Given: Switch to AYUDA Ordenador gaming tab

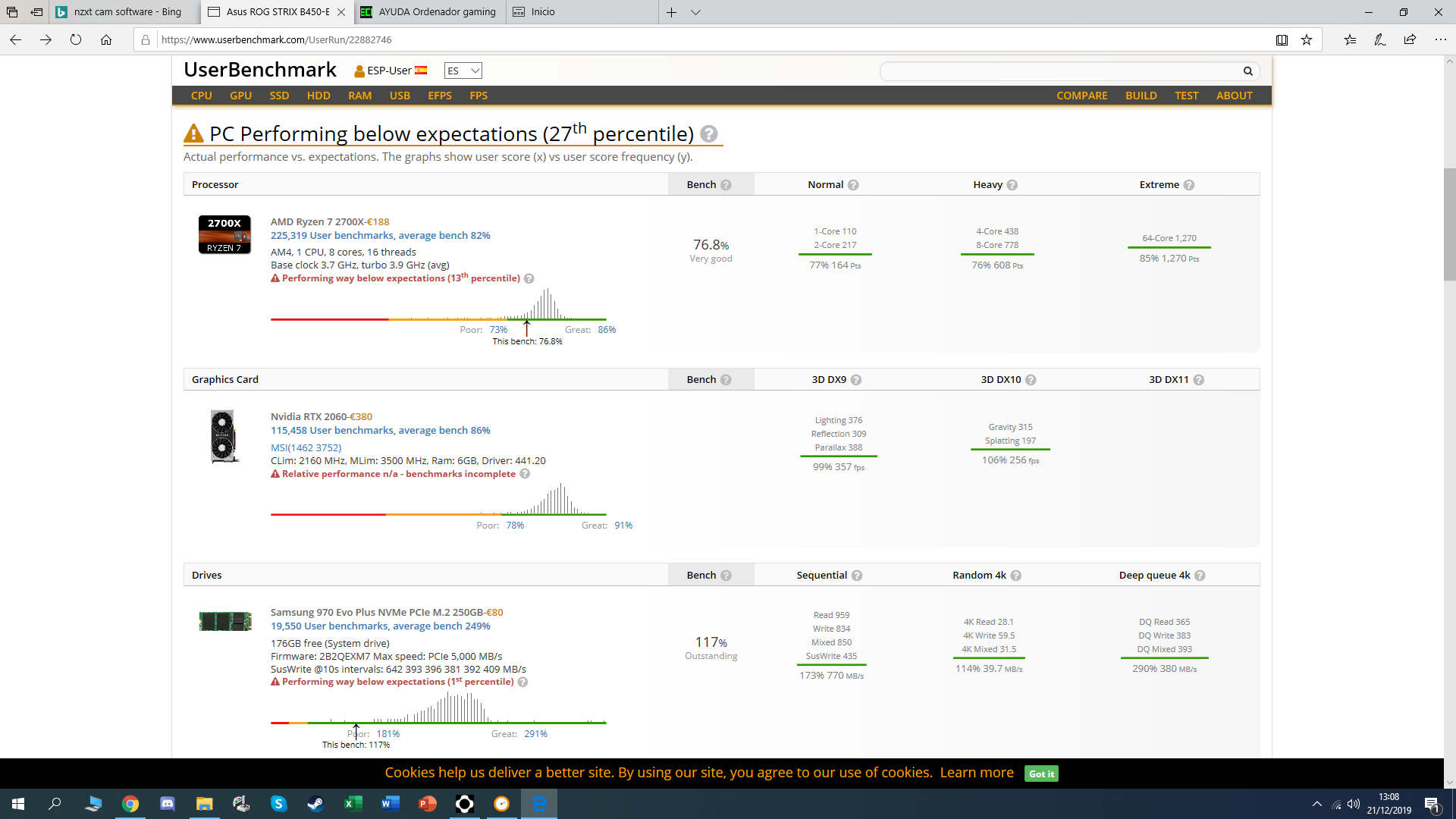Looking at the screenshot, I should (429, 12).
